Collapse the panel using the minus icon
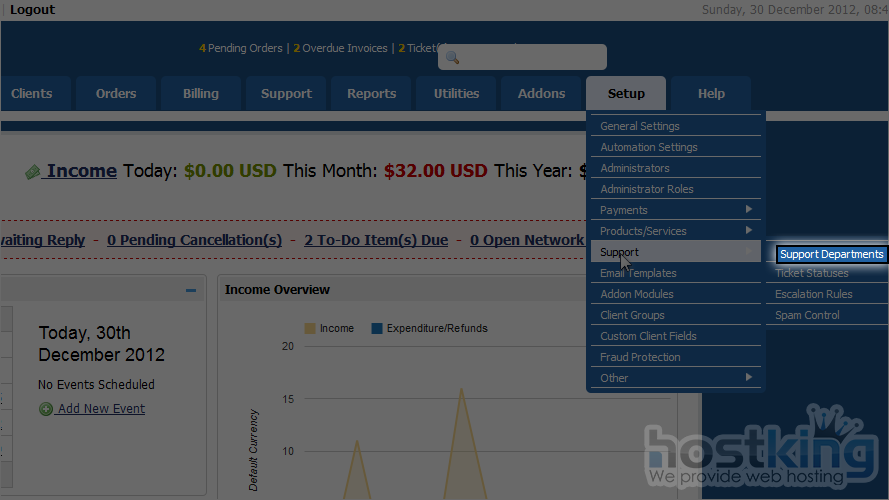Image resolution: width=889 pixels, height=500 pixels. (191, 291)
